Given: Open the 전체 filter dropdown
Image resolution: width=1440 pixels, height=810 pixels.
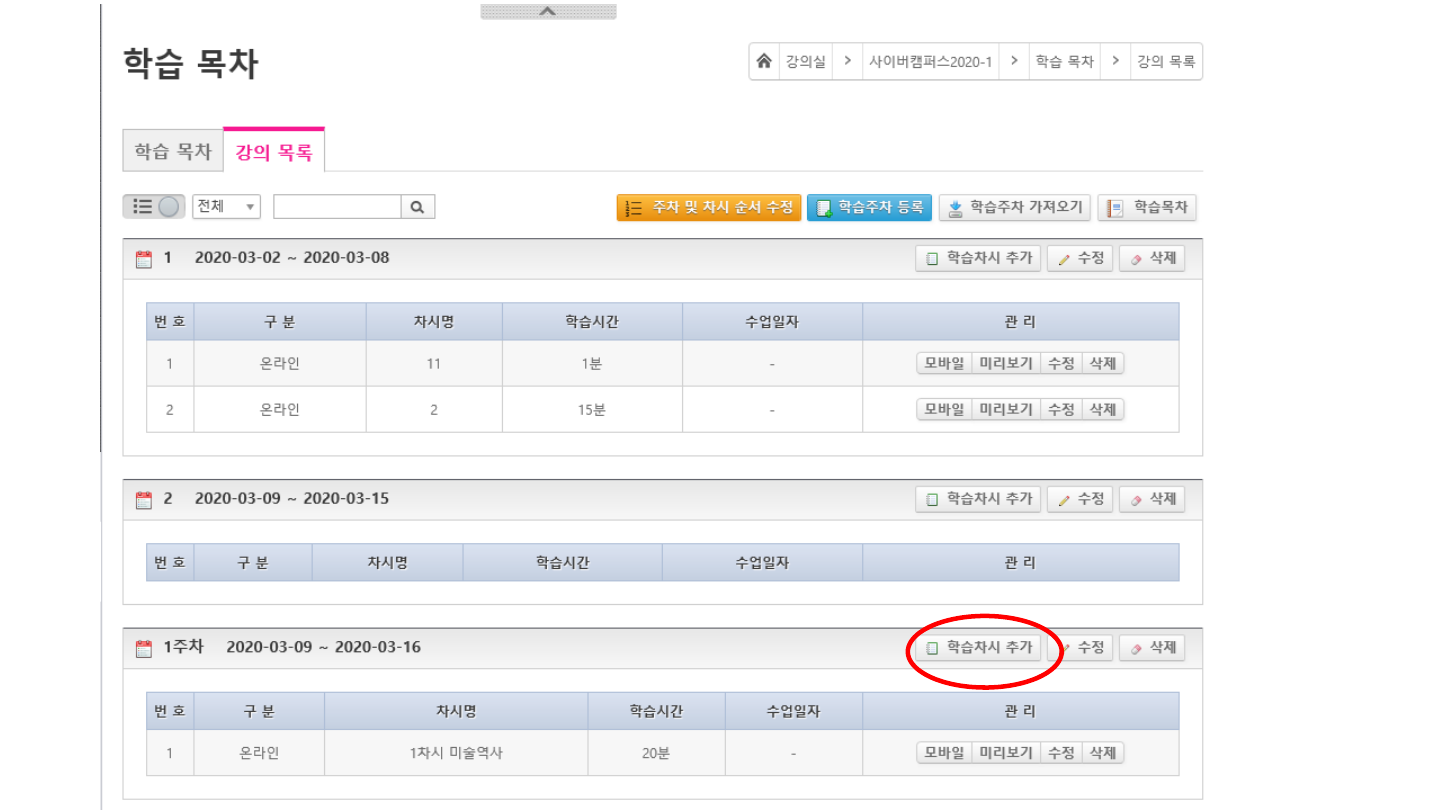Looking at the screenshot, I should (x=226, y=207).
